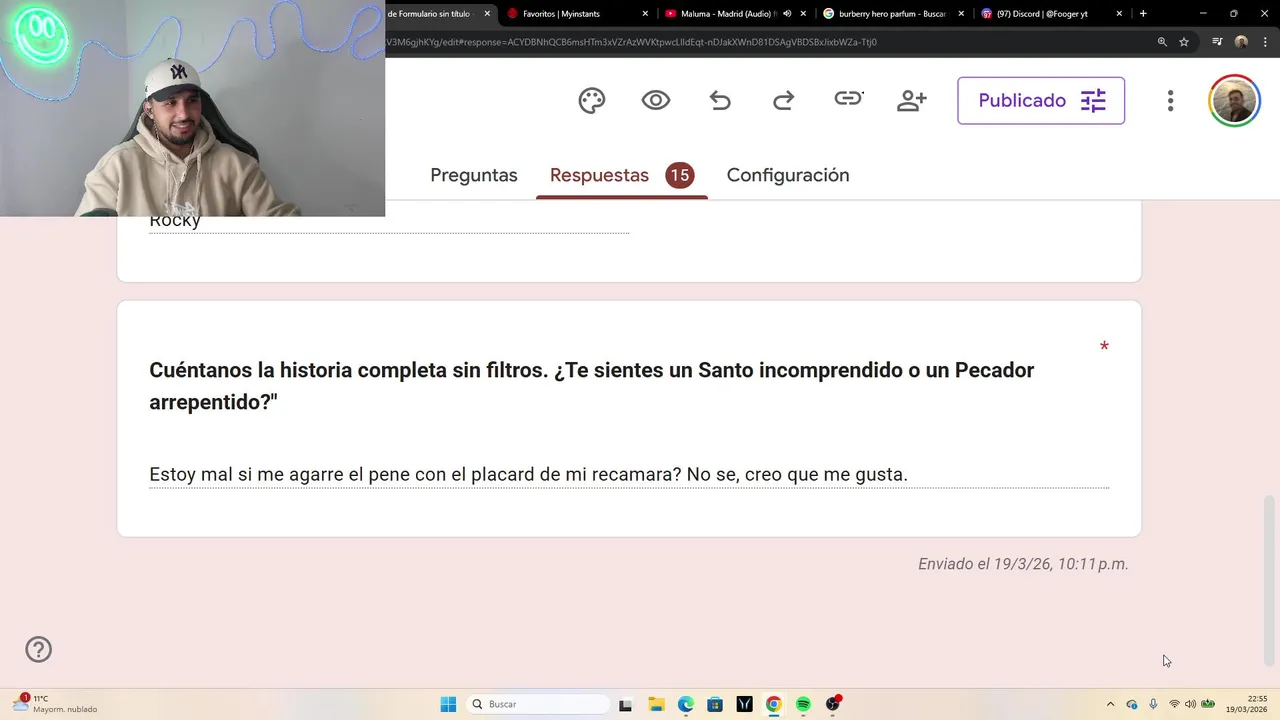Close the Discord tab
This screenshot has width=1280, height=720.
[x=1119, y=14]
